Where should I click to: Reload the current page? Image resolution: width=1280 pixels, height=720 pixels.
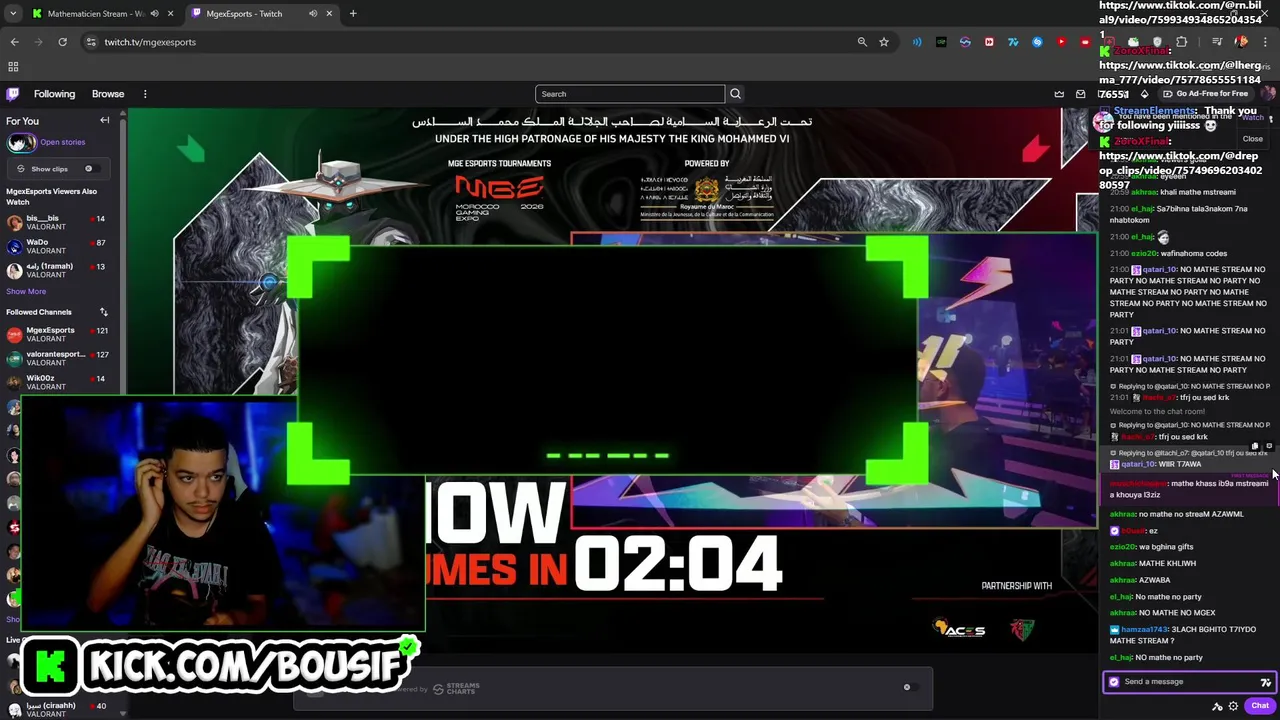[62, 42]
